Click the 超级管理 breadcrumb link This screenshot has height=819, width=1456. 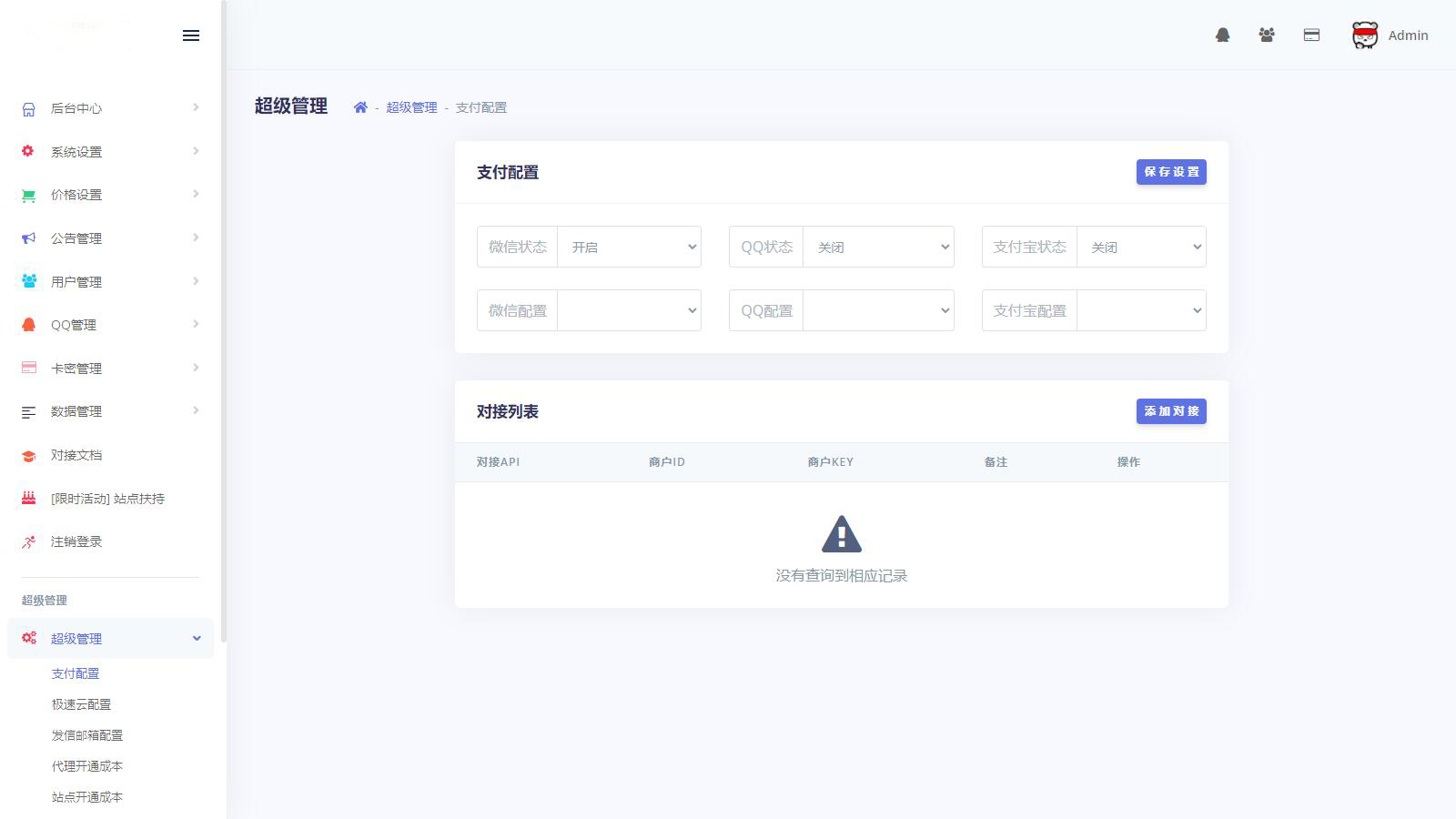pos(411,107)
